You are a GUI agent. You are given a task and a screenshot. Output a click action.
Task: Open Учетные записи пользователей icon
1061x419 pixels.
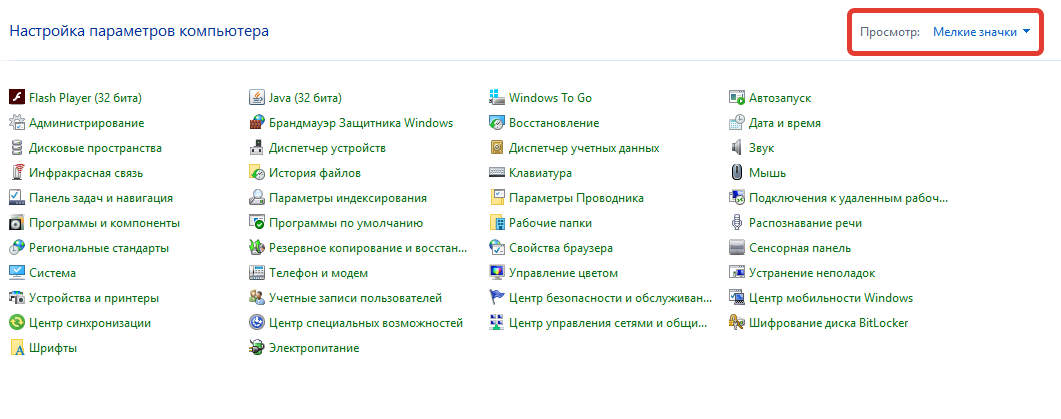256,298
